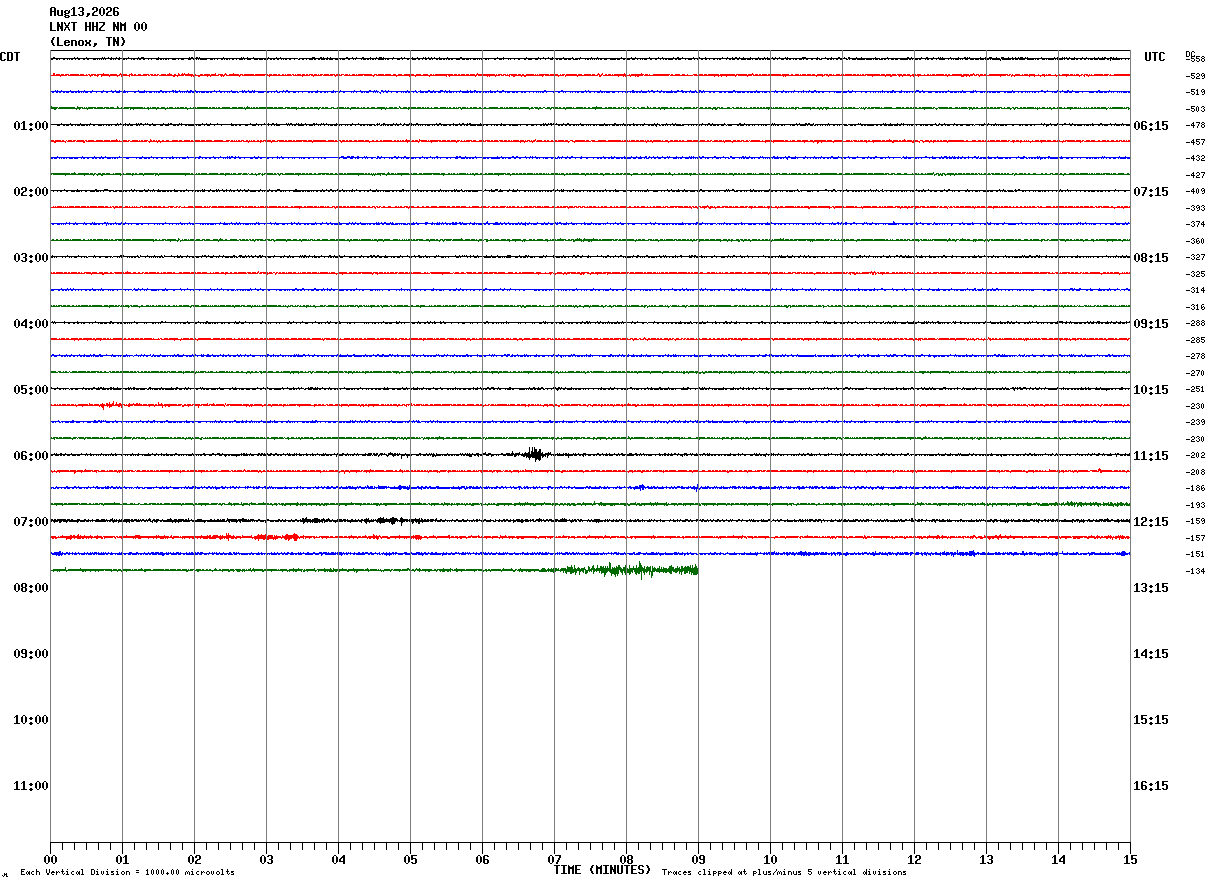The width and height of the screenshot is (1210, 886).
Task: Click the Each Vertical Division footnote
Action: click(x=127, y=873)
